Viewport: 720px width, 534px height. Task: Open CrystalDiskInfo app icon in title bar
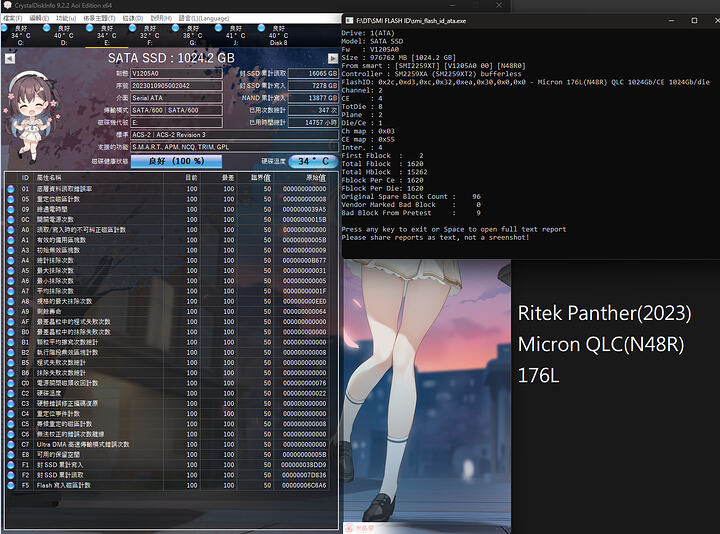coord(7,6)
